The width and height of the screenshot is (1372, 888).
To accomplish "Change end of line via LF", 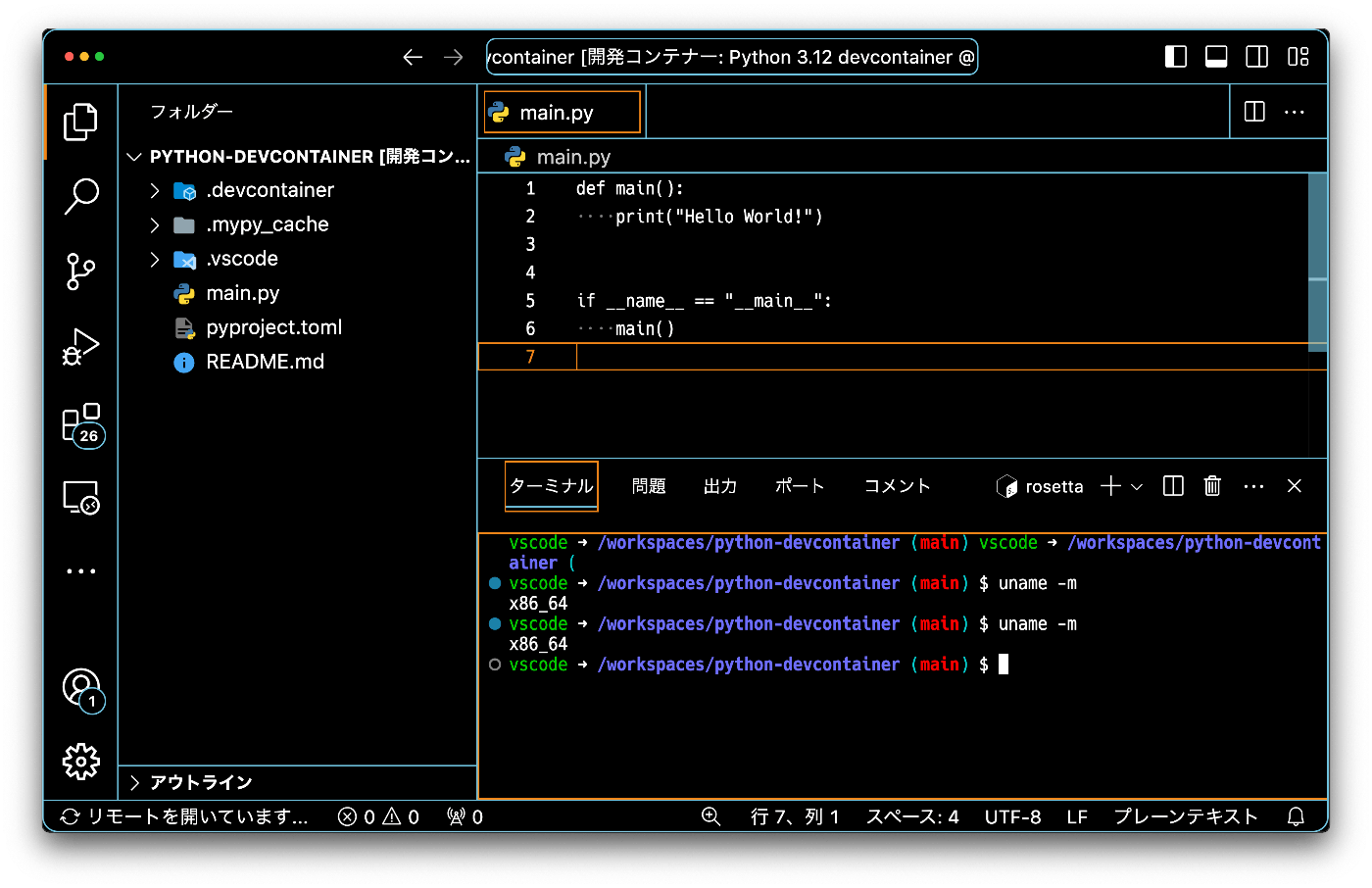I will coord(1077,816).
